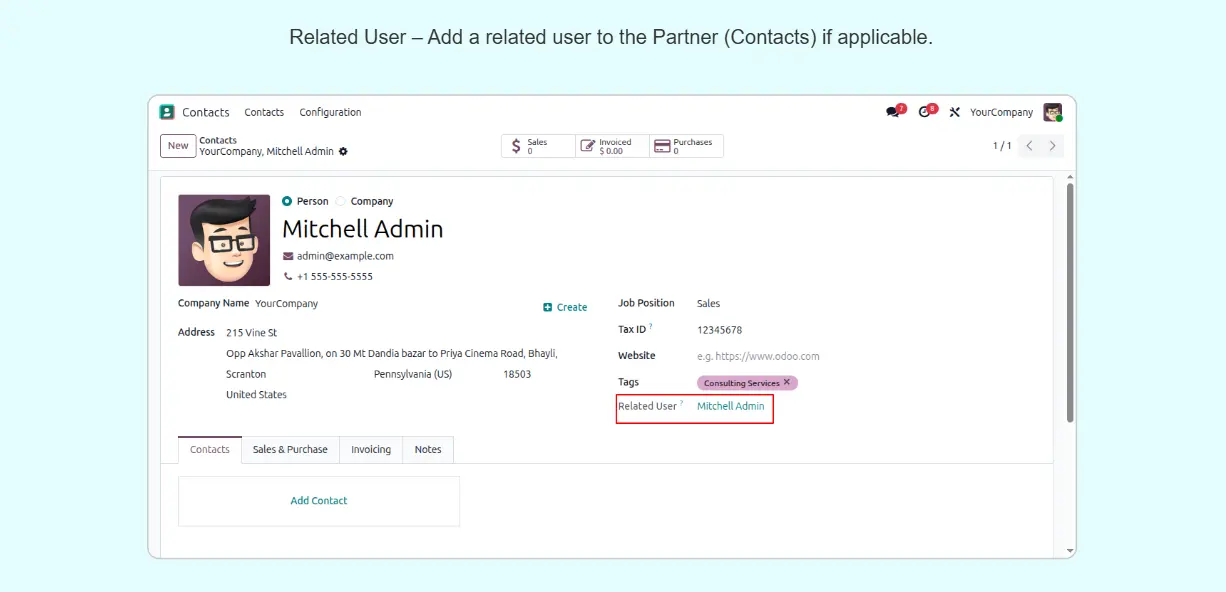The image size is (1226, 592).
Task: Remove the Consulting Services tag
Action: pos(787,382)
